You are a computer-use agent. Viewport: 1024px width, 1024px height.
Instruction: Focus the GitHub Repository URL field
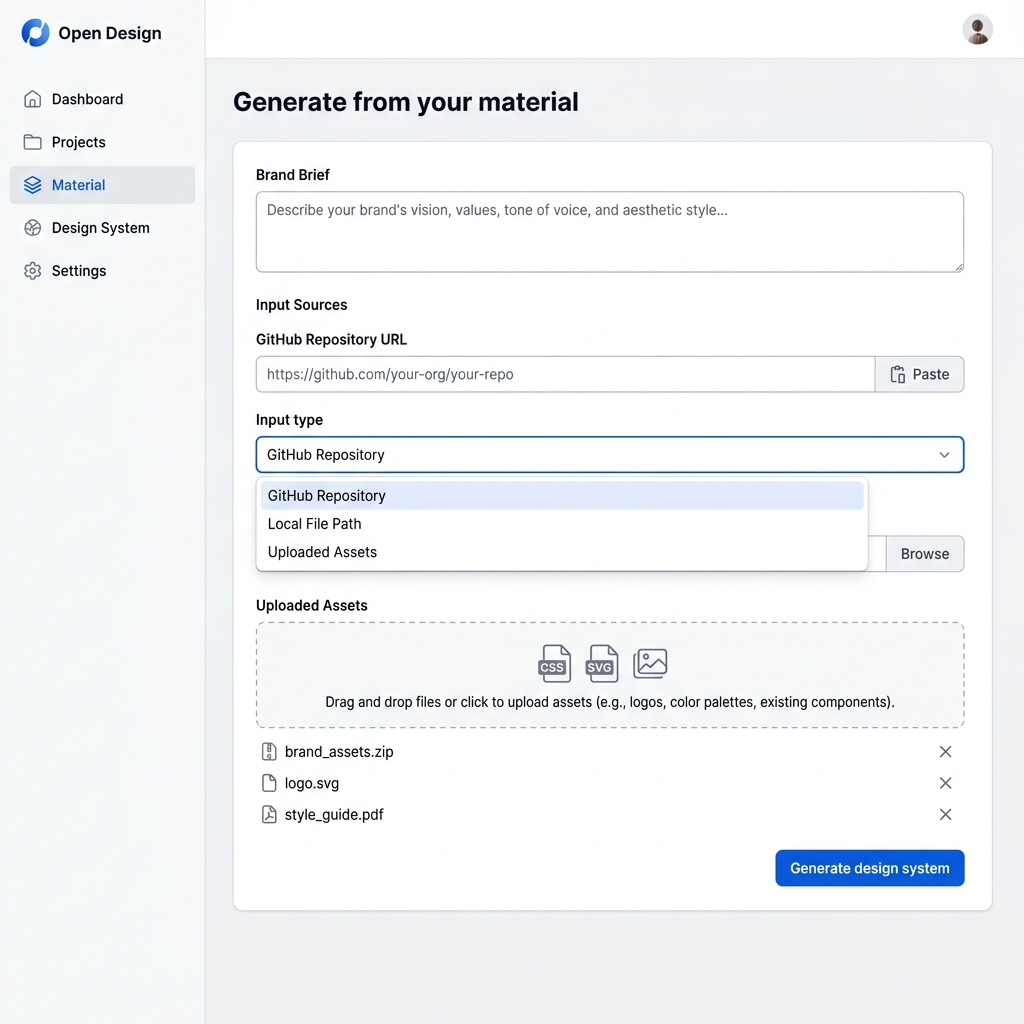click(566, 374)
